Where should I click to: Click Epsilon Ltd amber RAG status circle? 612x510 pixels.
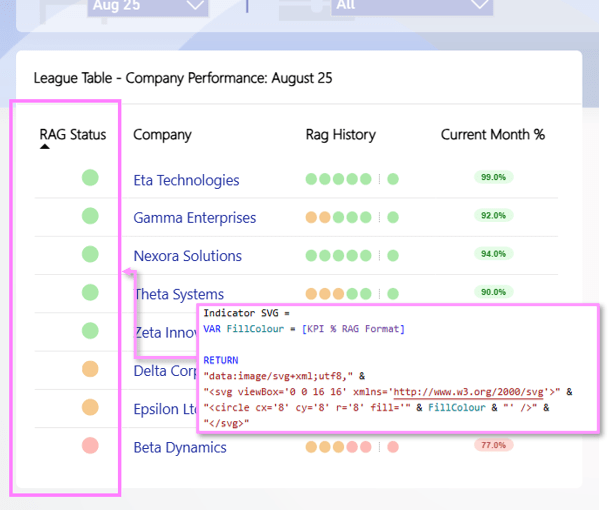pos(90,408)
